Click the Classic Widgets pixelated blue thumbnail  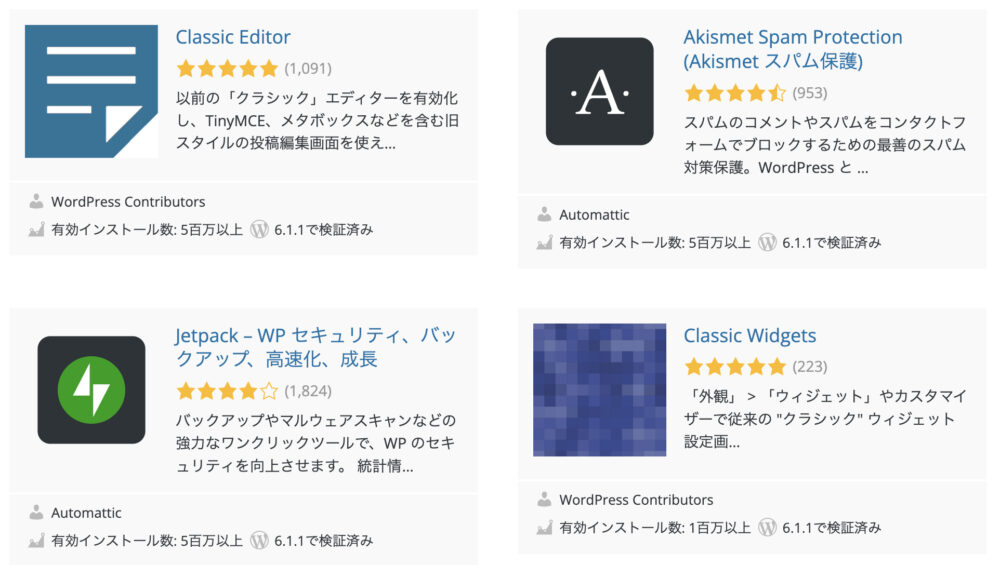click(x=599, y=390)
